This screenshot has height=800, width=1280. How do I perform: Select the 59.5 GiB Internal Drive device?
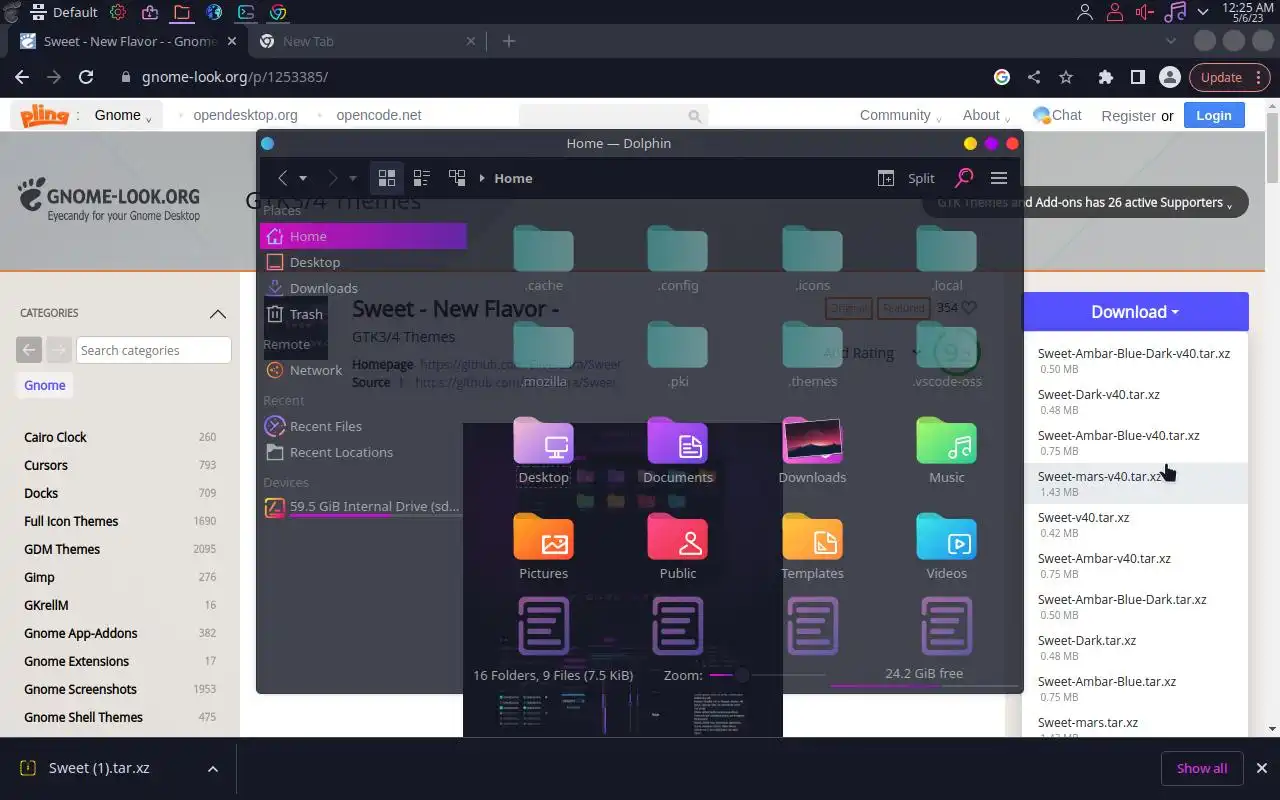coord(363,507)
